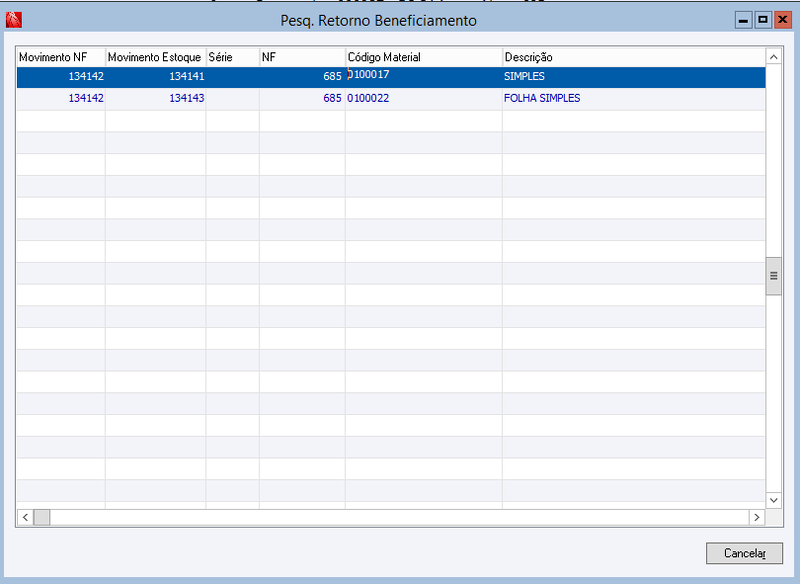Select cell with Movimento Estoque 134143
This screenshot has width=800, height=584.
coord(156,98)
